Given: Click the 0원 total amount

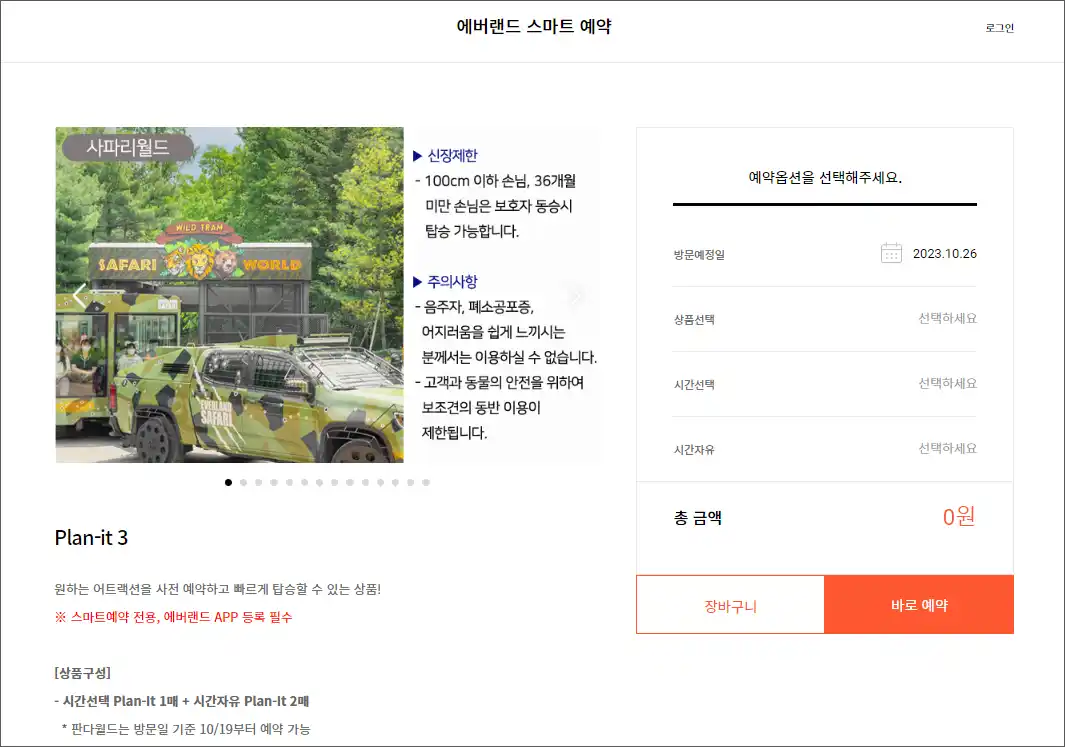Looking at the screenshot, I should coord(958,517).
